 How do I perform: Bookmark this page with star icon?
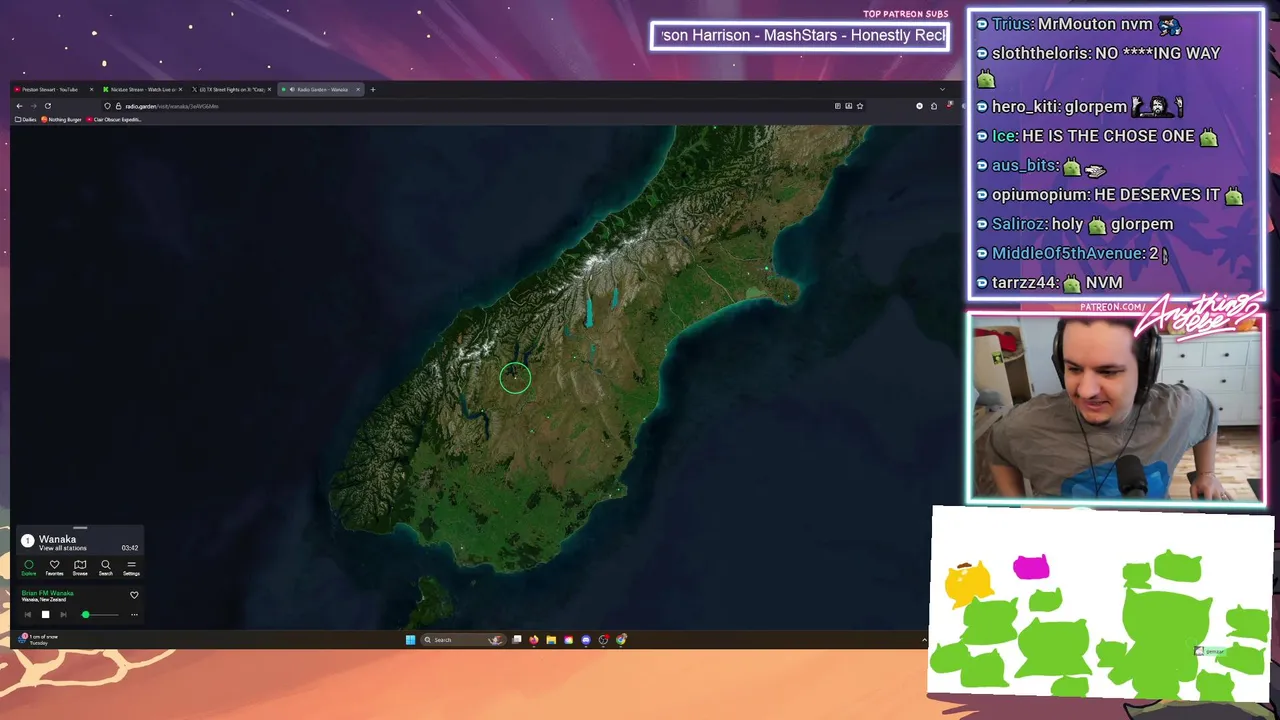[860, 106]
